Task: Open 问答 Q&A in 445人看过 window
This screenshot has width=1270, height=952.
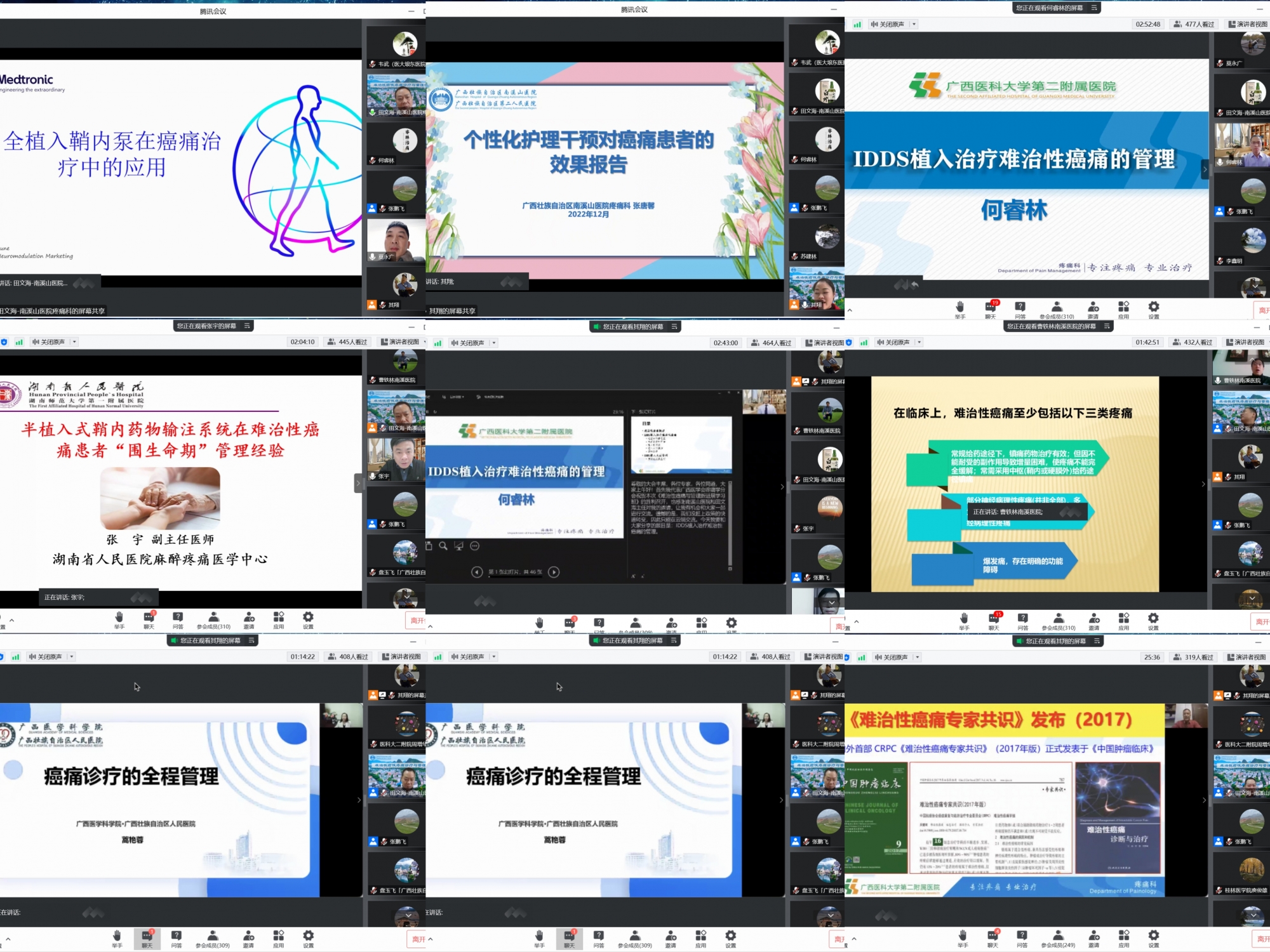Action: coord(178,618)
